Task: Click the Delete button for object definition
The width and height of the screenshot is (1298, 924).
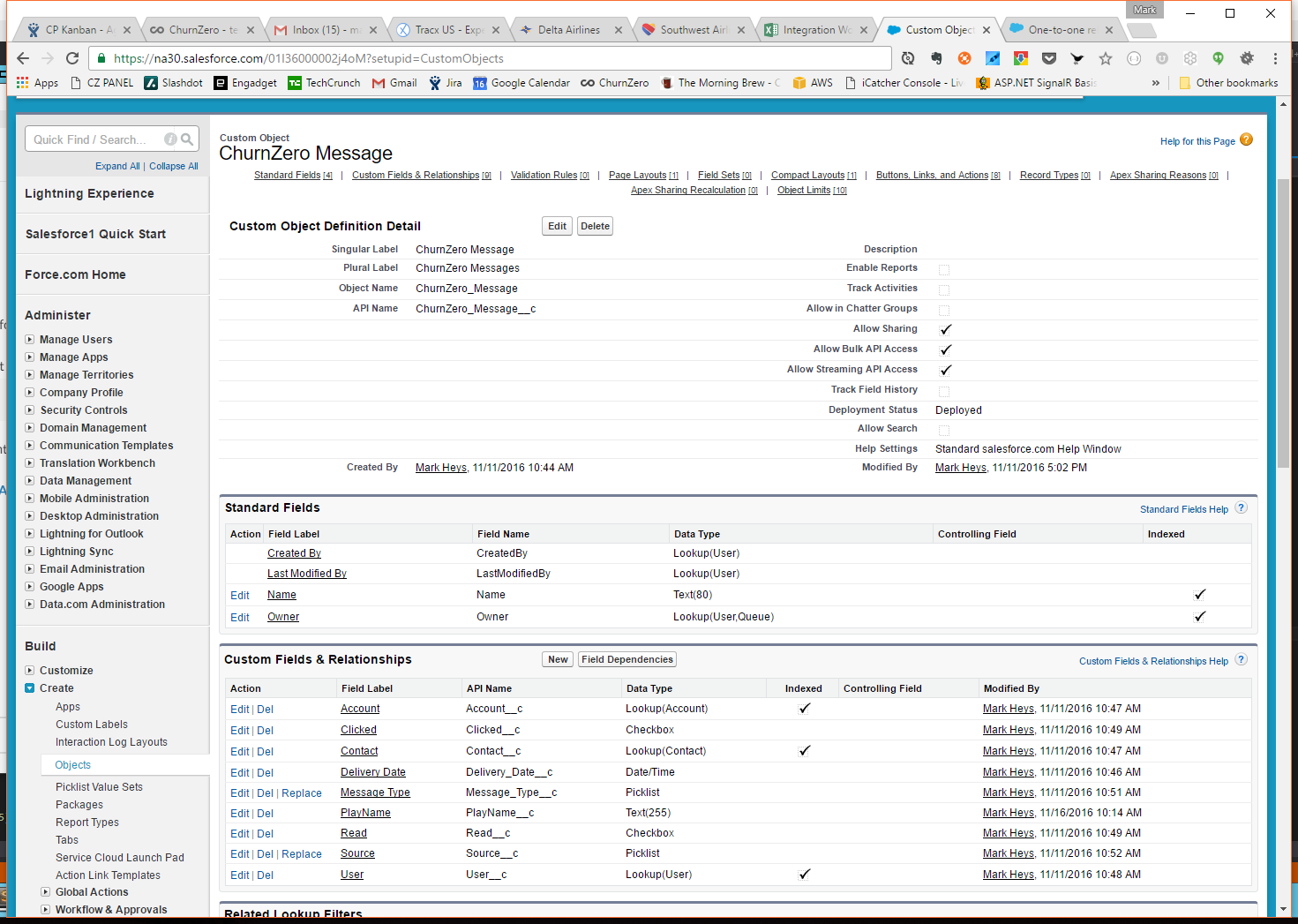Action: (595, 226)
